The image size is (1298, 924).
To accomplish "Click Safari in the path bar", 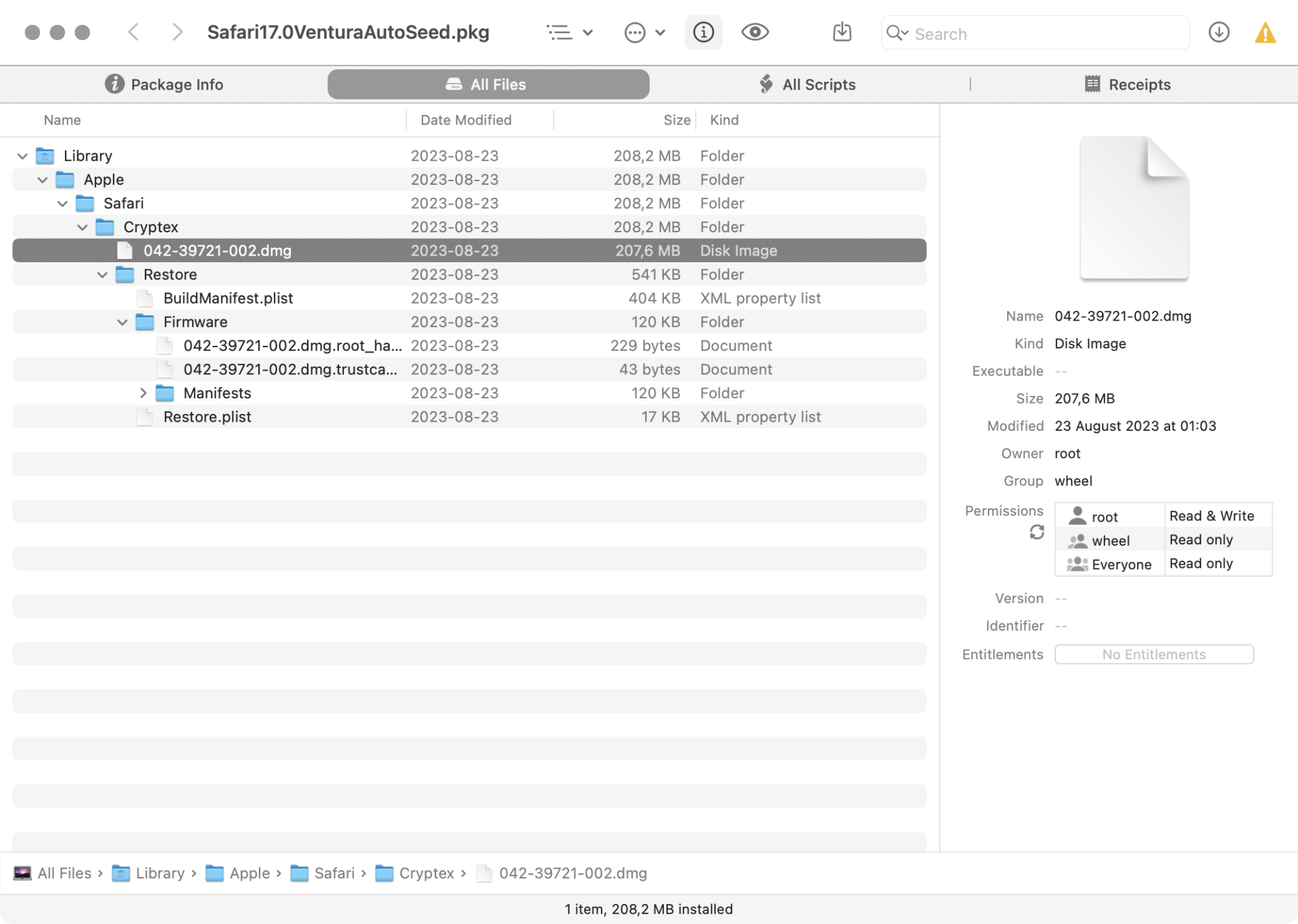I will [x=334, y=873].
